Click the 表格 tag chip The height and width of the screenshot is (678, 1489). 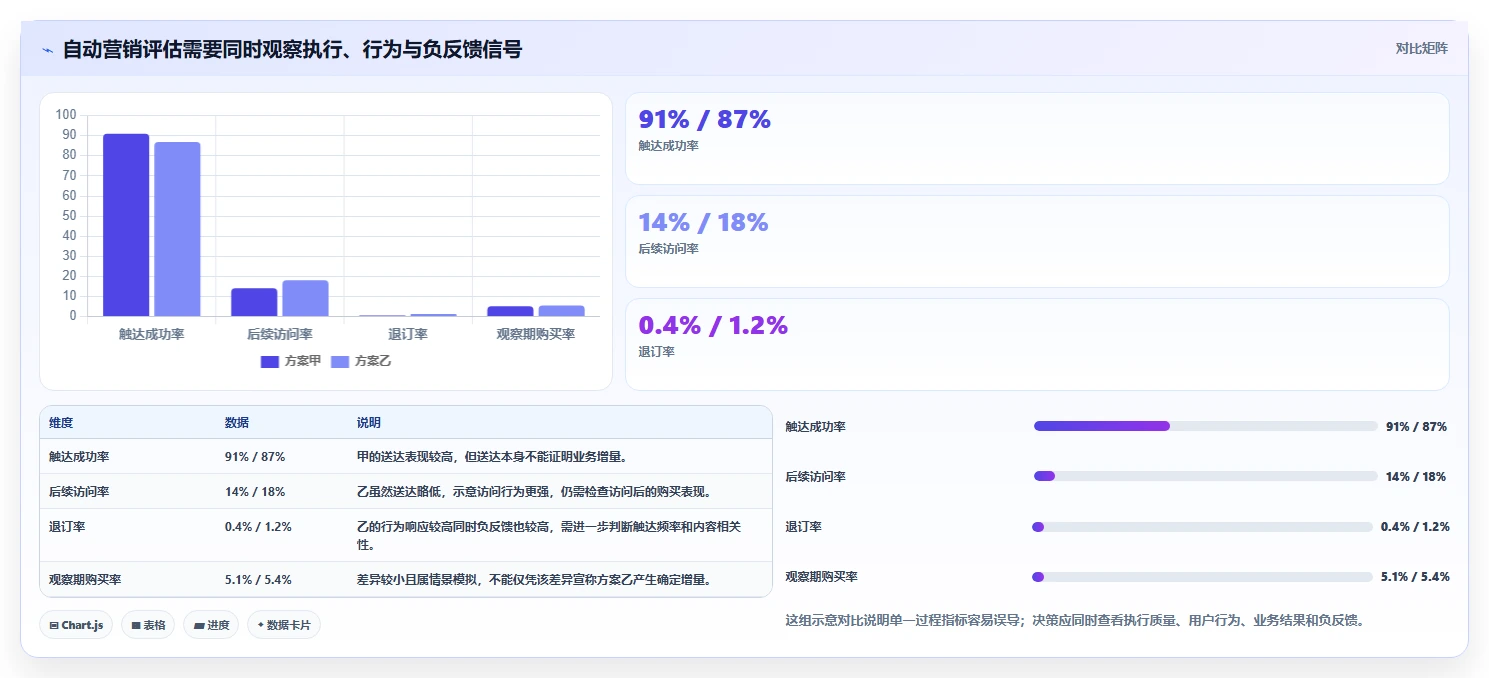pyautogui.click(x=148, y=625)
